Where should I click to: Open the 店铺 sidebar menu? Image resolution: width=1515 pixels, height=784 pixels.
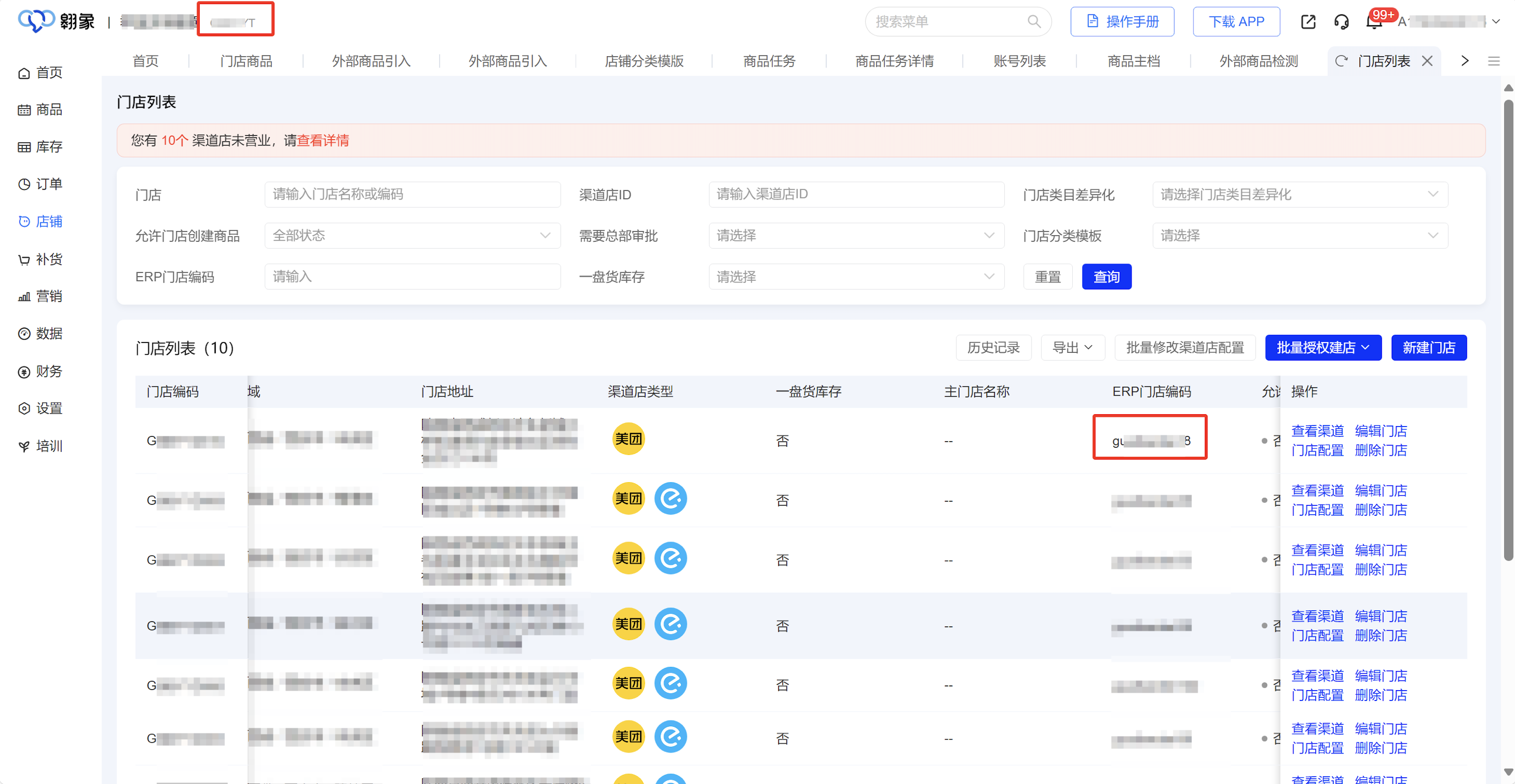coord(40,222)
